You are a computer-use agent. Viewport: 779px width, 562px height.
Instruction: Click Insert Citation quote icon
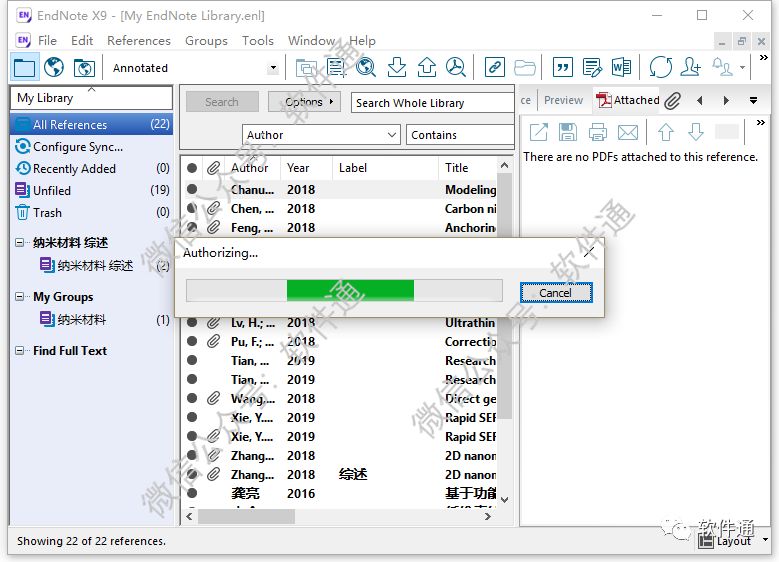pos(563,68)
